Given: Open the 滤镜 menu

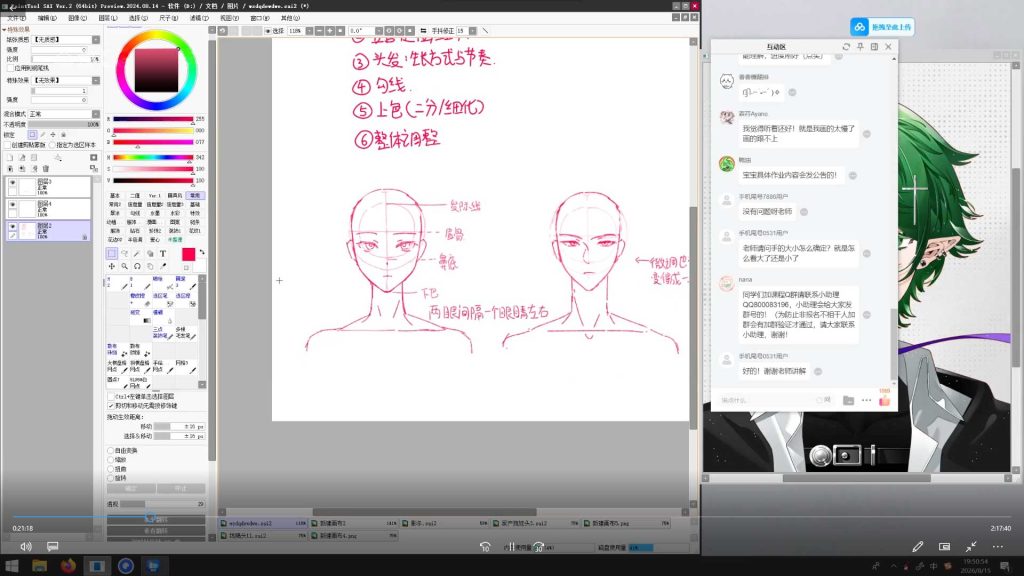Looking at the screenshot, I should click(x=199, y=18).
